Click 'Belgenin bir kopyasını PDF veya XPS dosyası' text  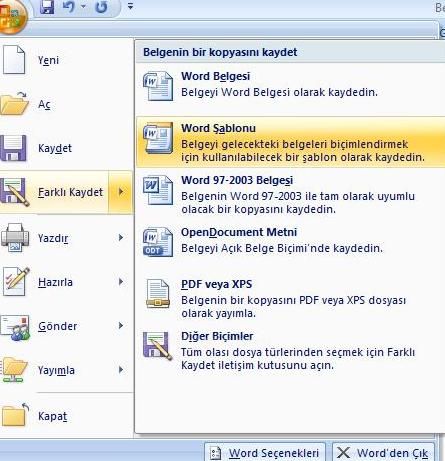(293, 300)
